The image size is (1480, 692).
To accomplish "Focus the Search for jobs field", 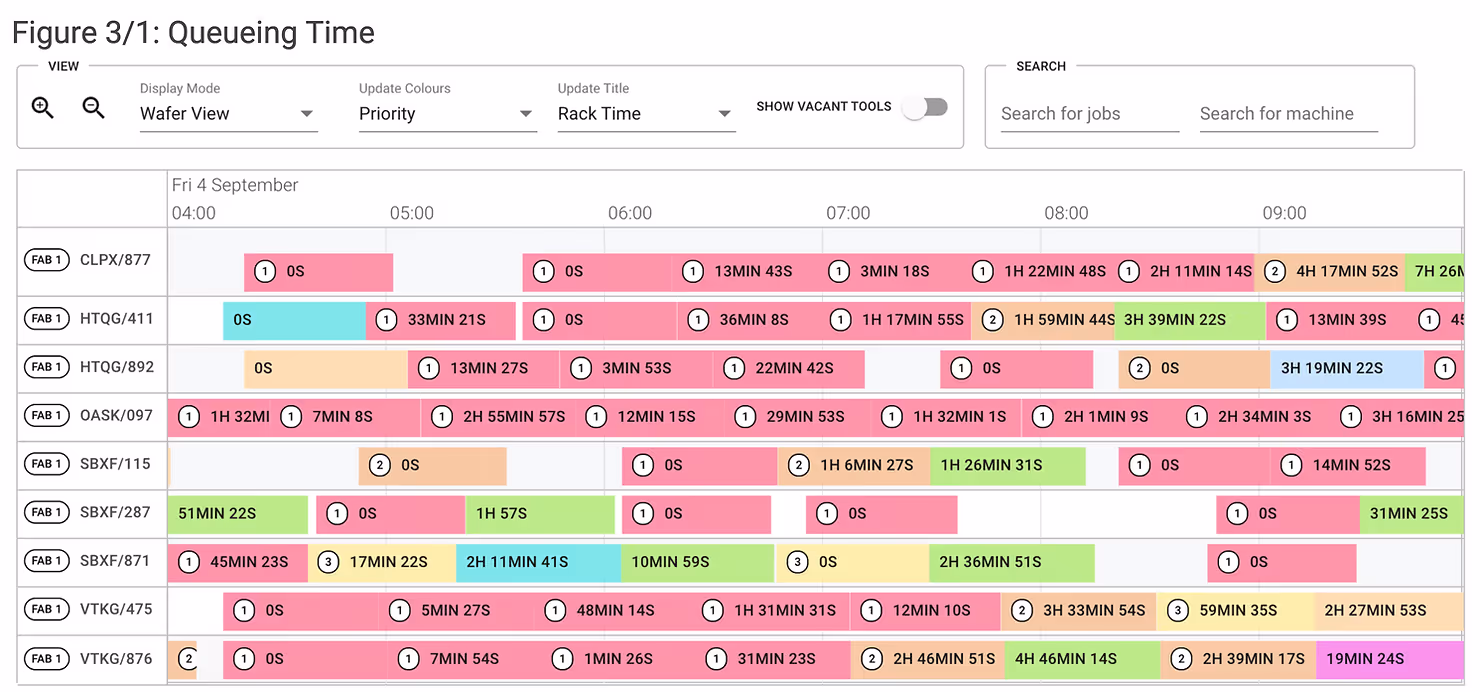I will (1090, 114).
